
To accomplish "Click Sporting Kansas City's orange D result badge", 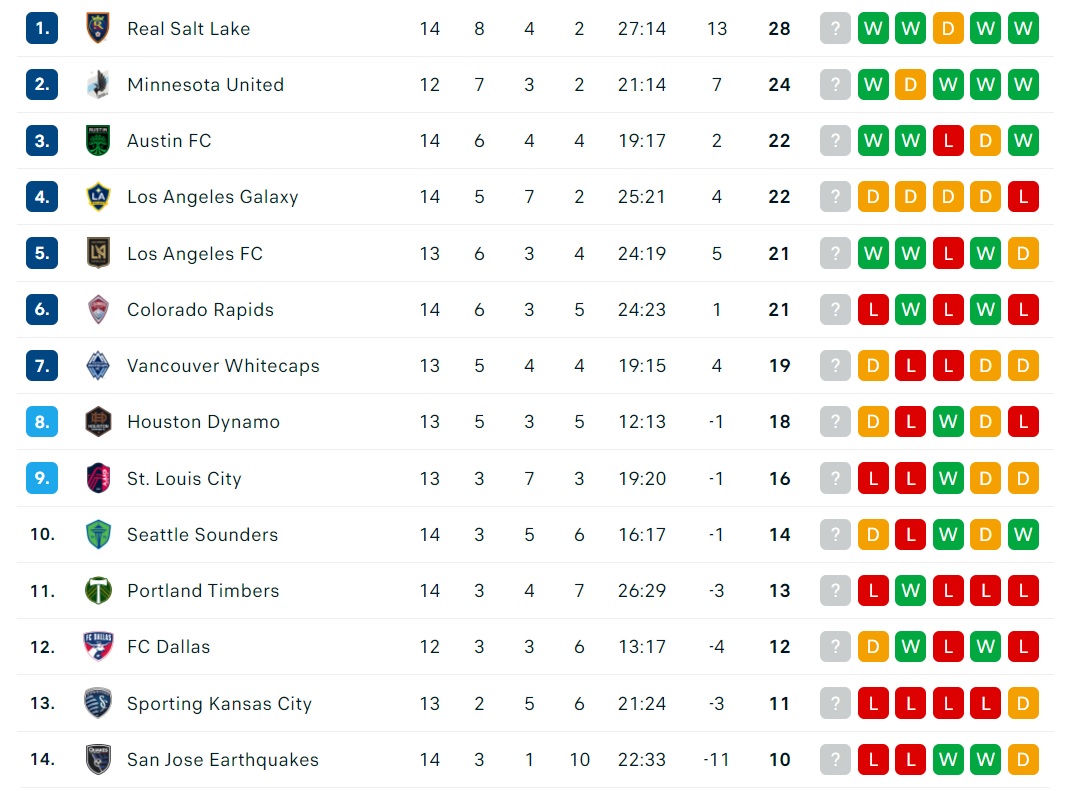I will (1023, 704).
